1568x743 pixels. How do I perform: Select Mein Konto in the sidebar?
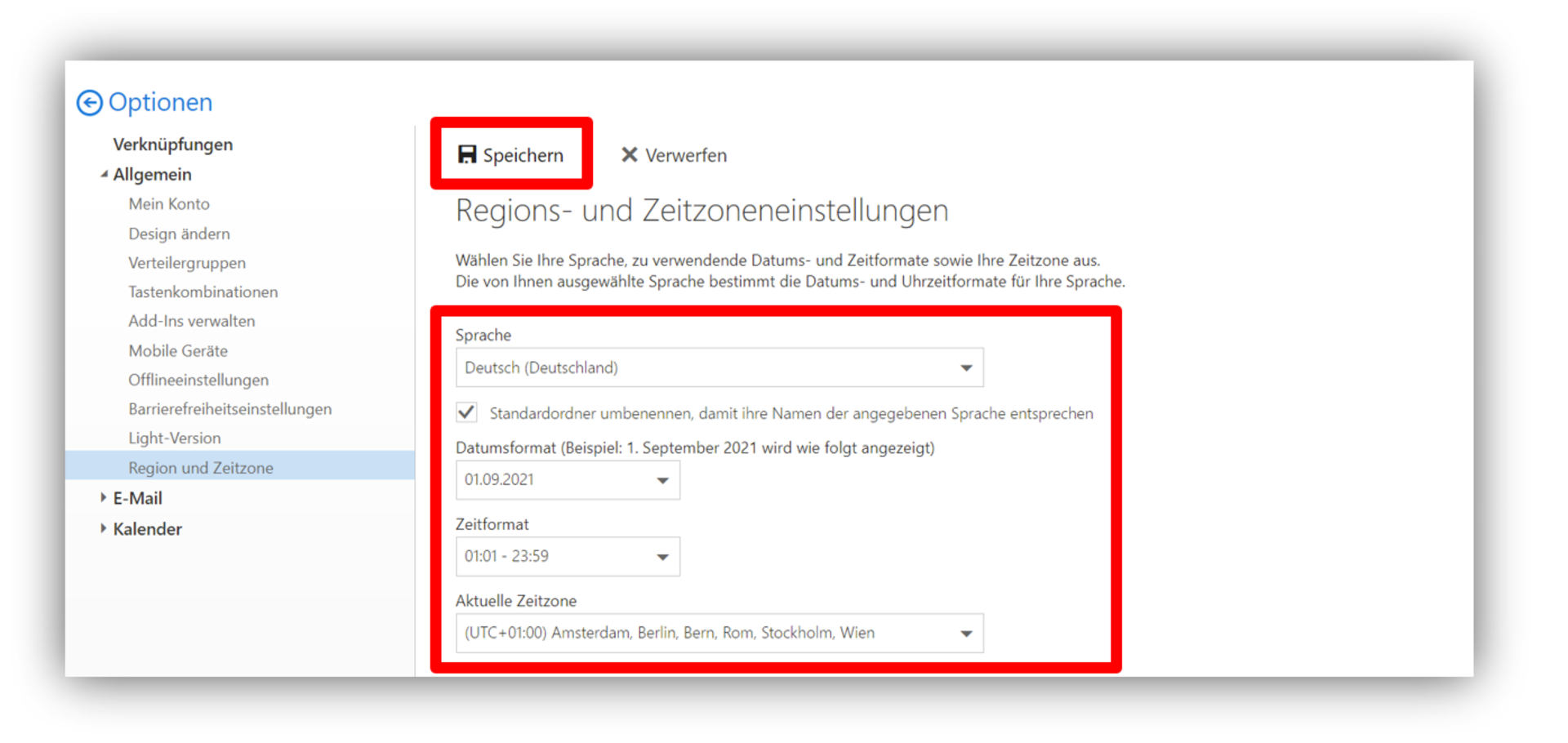[x=169, y=204]
